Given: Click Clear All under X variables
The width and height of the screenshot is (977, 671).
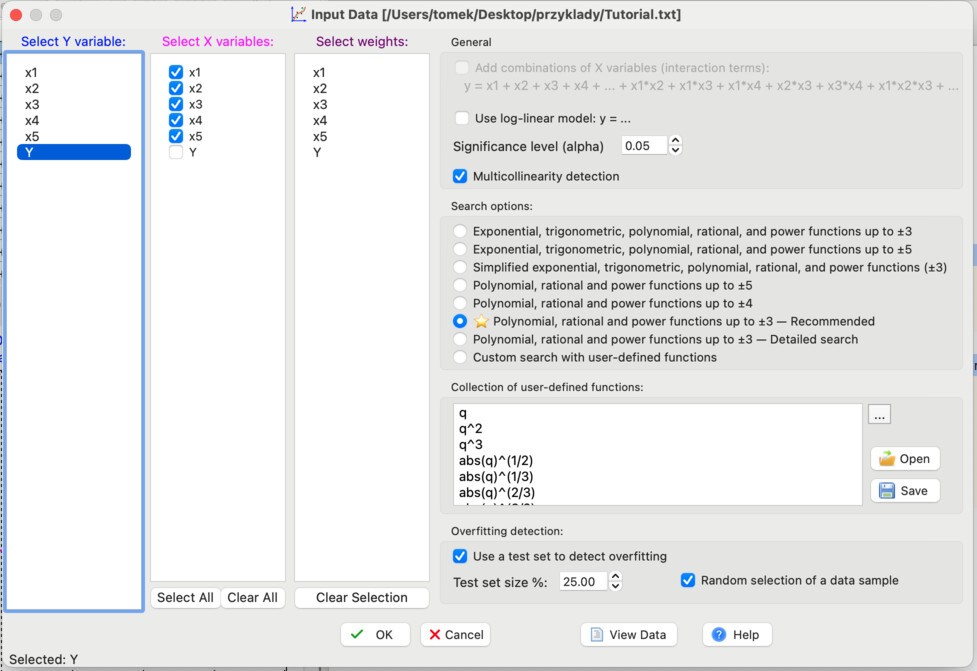Looking at the screenshot, I should [x=252, y=597].
